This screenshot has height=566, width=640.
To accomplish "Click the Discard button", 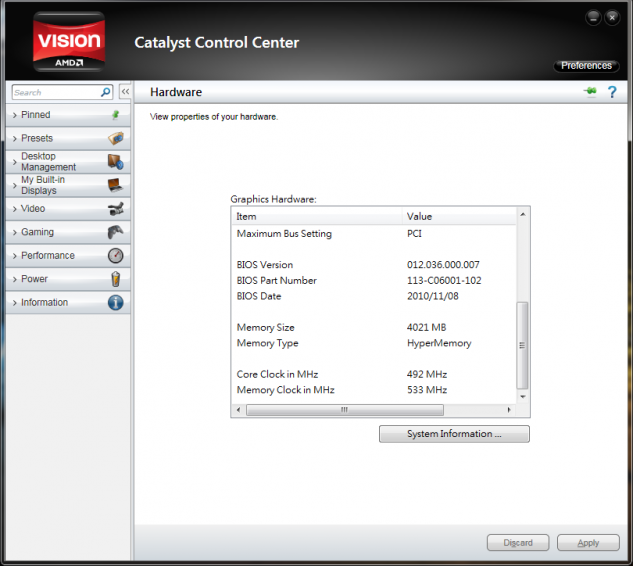I will pos(518,543).
